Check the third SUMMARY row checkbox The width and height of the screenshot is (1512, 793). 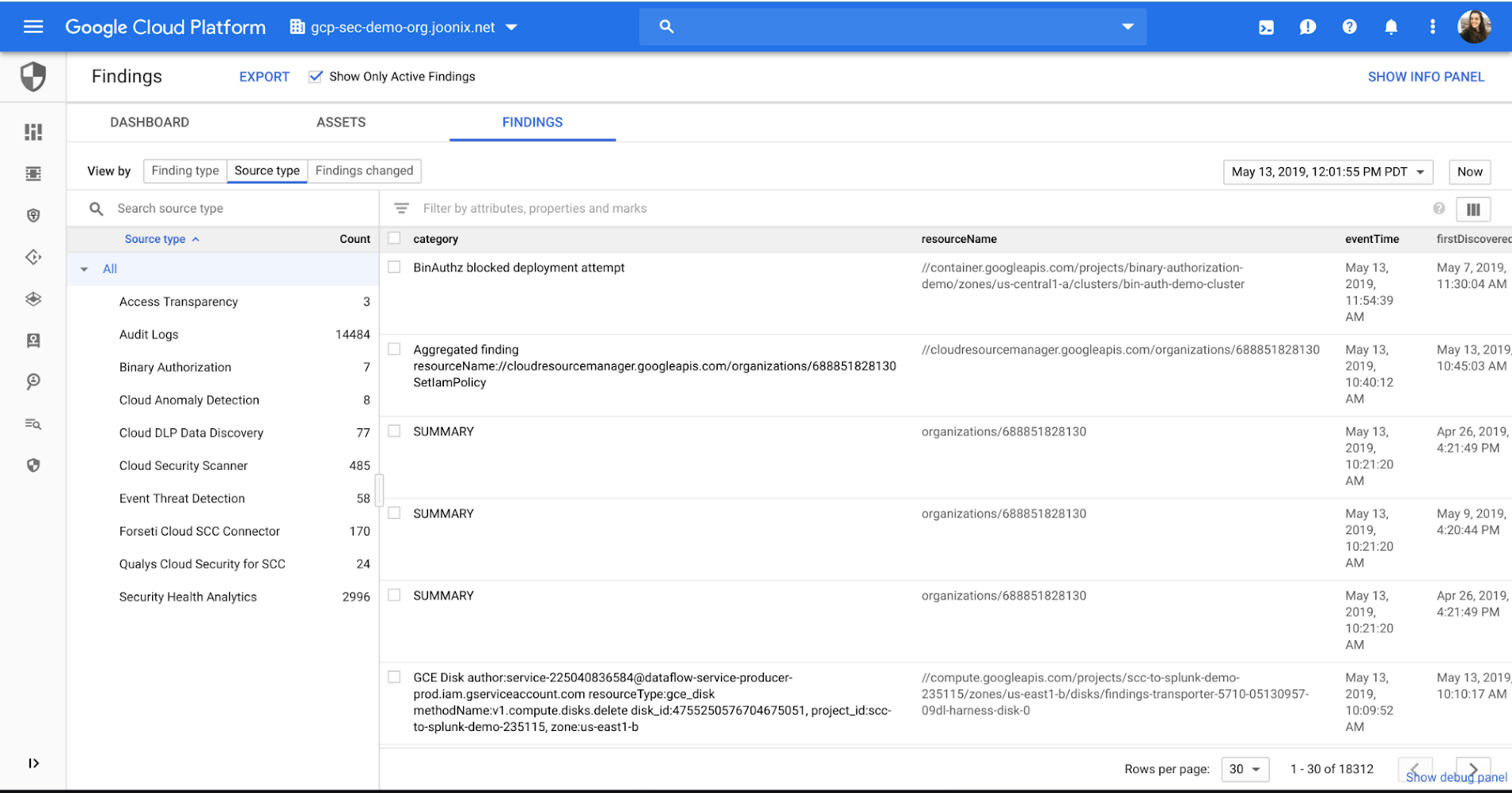click(x=394, y=595)
